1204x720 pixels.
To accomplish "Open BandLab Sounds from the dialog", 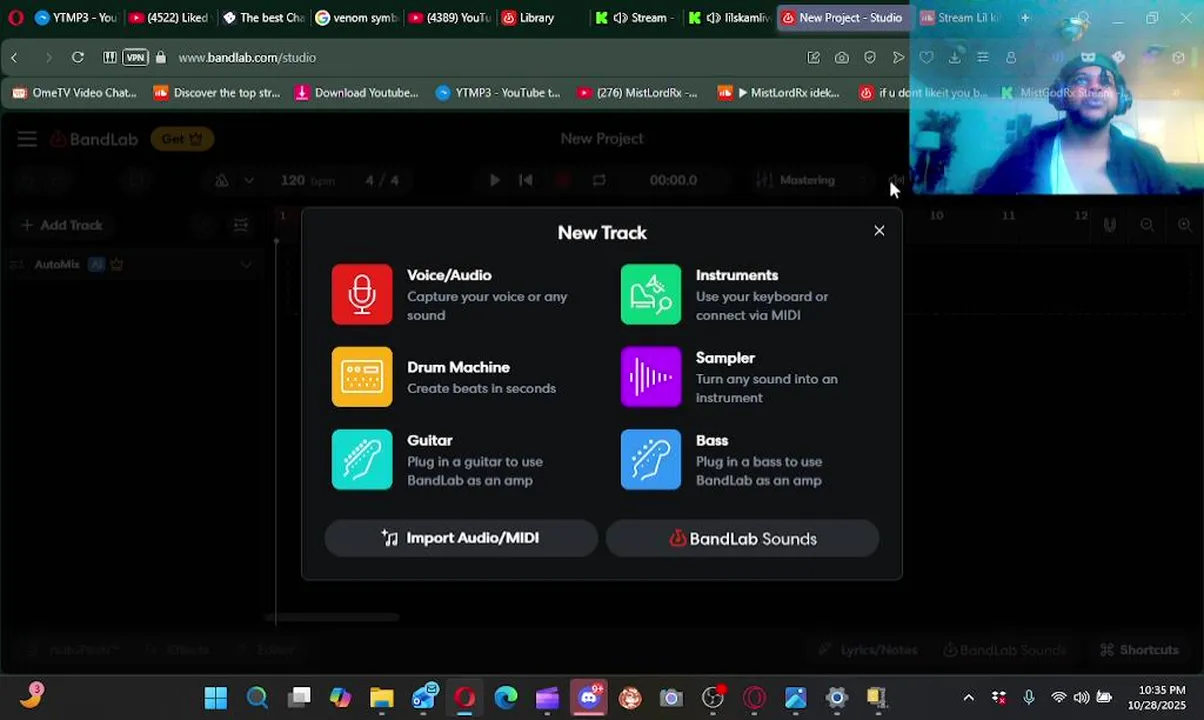I will 742,538.
